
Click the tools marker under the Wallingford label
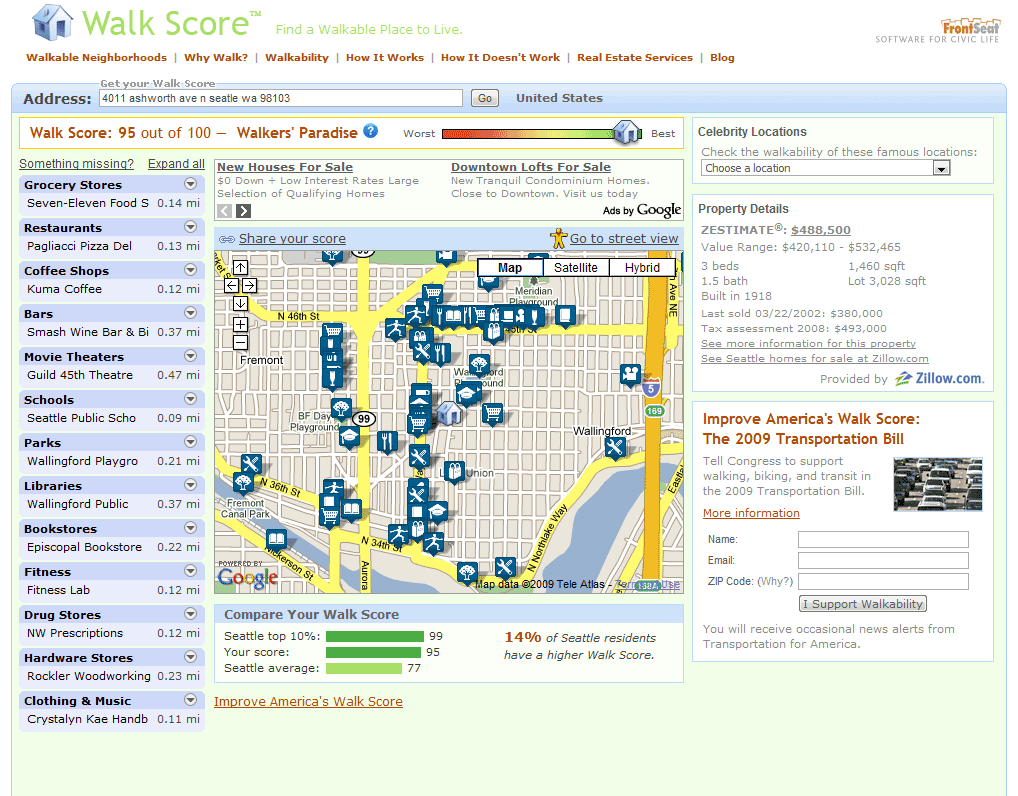point(614,447)
